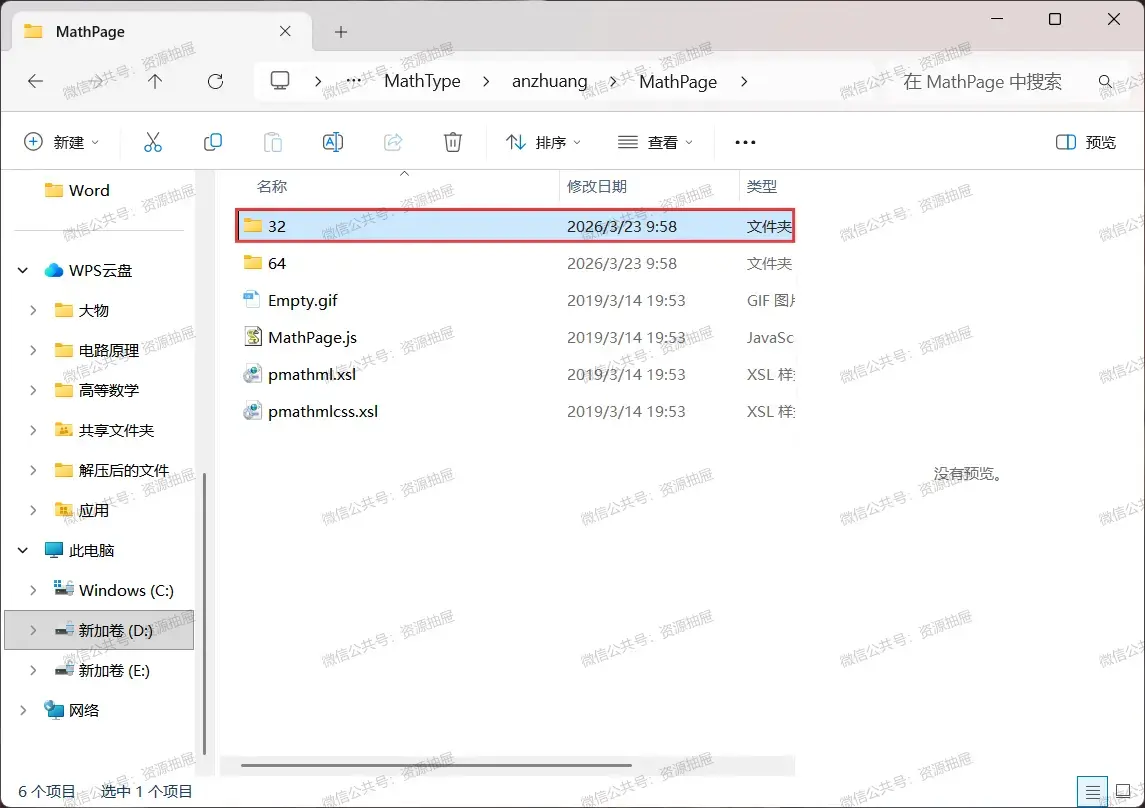Select 共享文件夹 in the sidebar
Image resolution: width=1145 pixels, height=808 pixels.
pos(104,430)
